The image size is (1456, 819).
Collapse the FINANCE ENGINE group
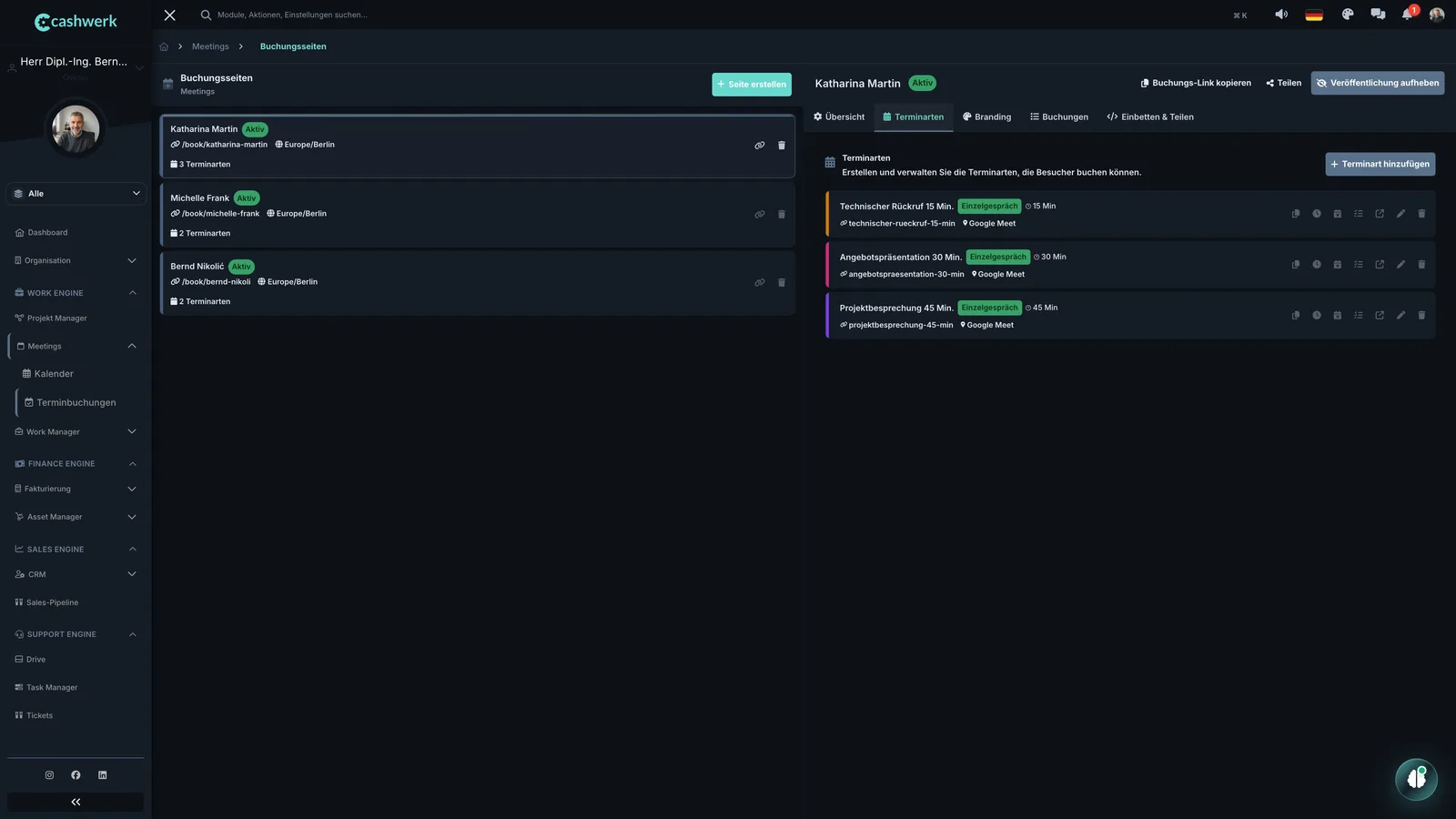click(76, 464)
